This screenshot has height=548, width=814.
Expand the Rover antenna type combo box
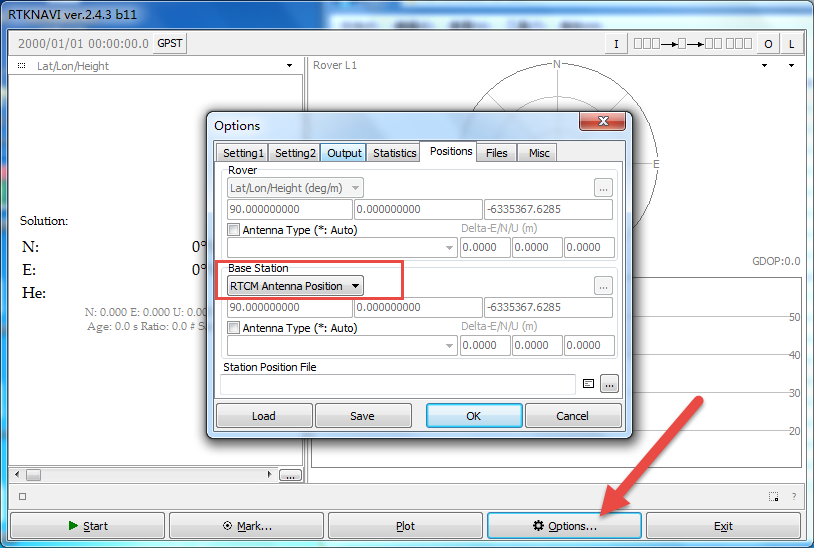tap(342, 248)
